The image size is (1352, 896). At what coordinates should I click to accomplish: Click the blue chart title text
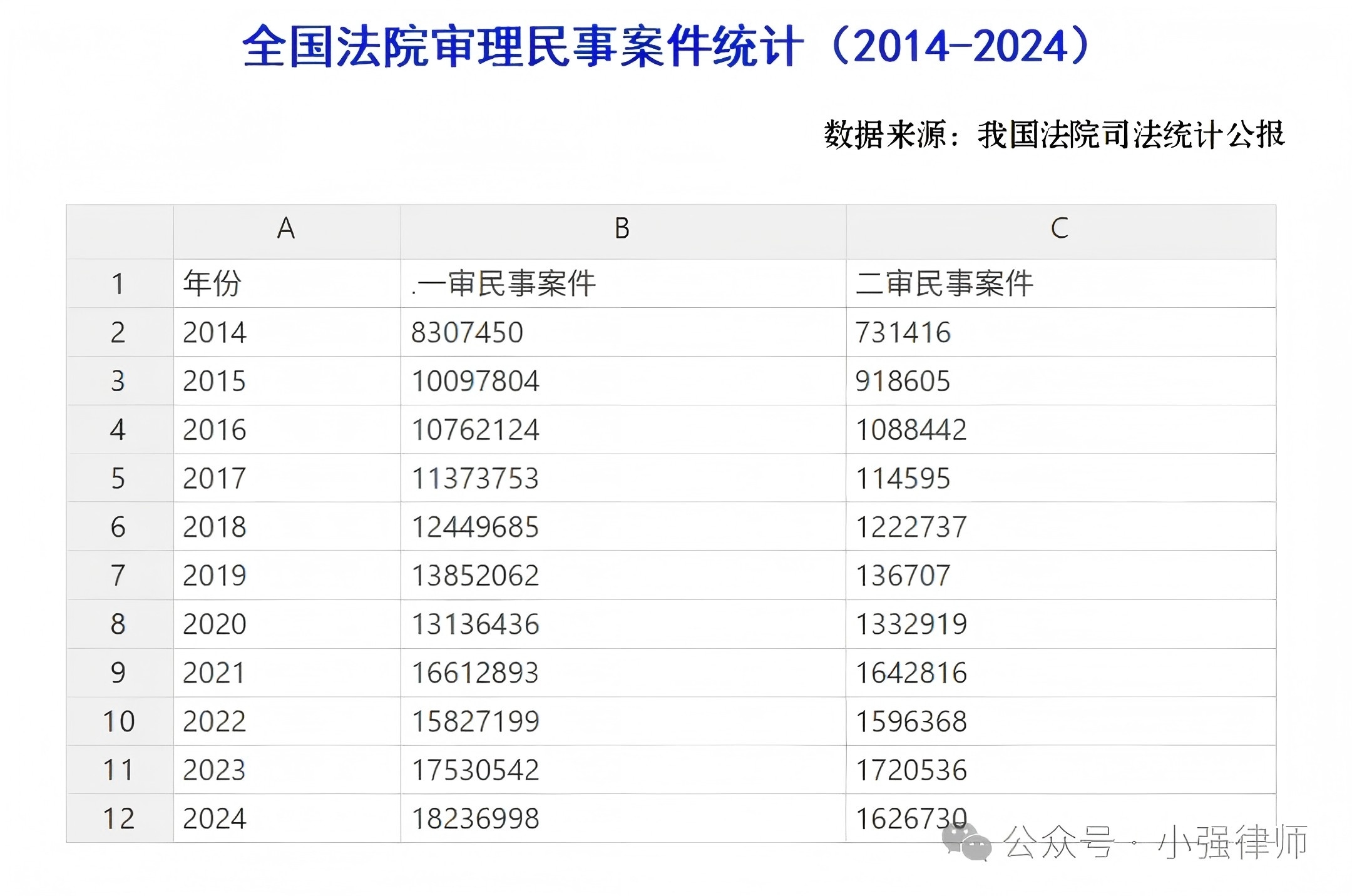click(667, 47)
